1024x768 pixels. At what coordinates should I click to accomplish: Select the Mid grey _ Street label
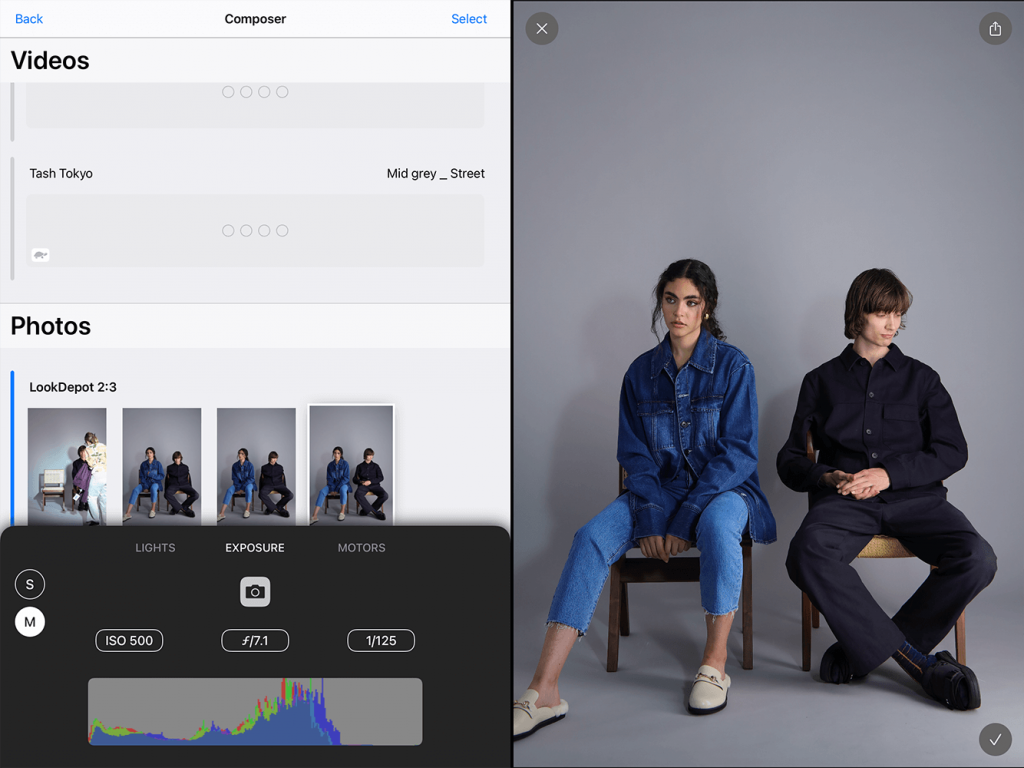click(436, 174)
